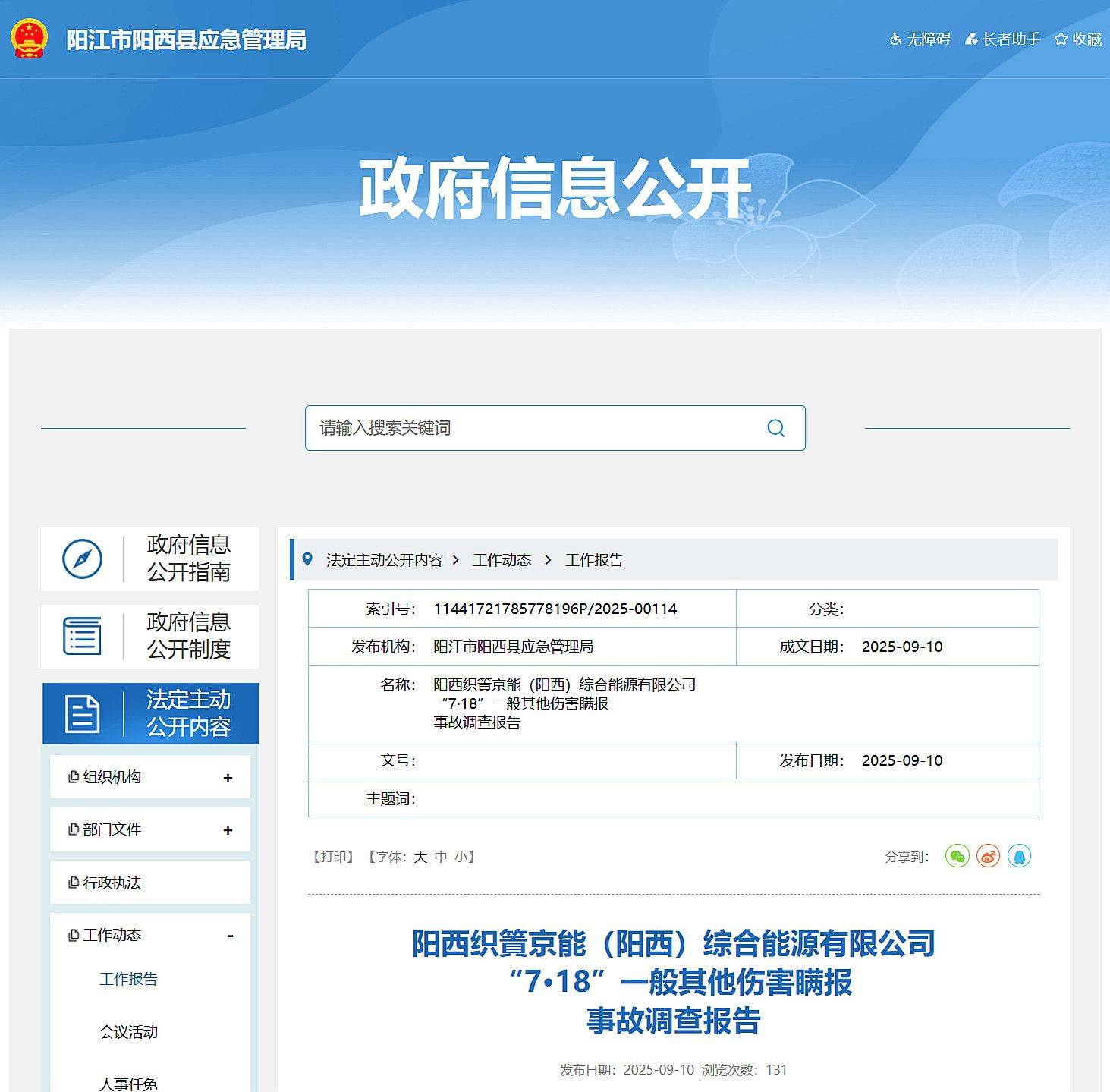Click the national emblem logo

click(x=28, y=39)
